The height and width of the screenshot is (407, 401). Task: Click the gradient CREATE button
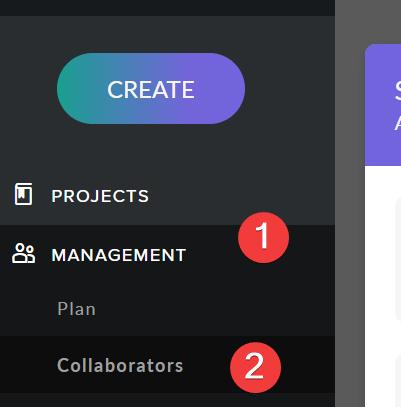(x=151, y=89)
